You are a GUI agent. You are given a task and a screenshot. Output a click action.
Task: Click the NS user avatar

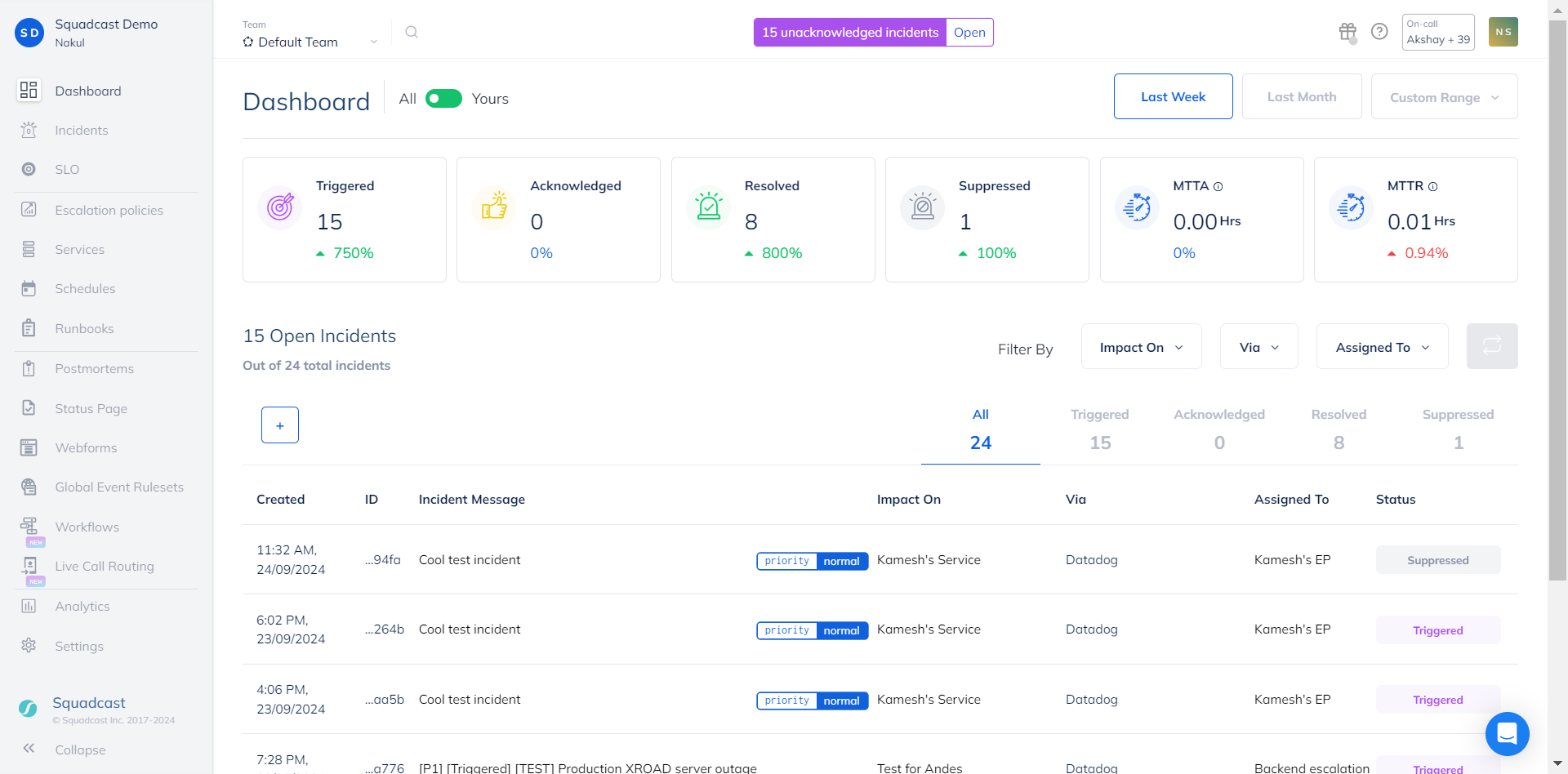(x=1503, y=32)
